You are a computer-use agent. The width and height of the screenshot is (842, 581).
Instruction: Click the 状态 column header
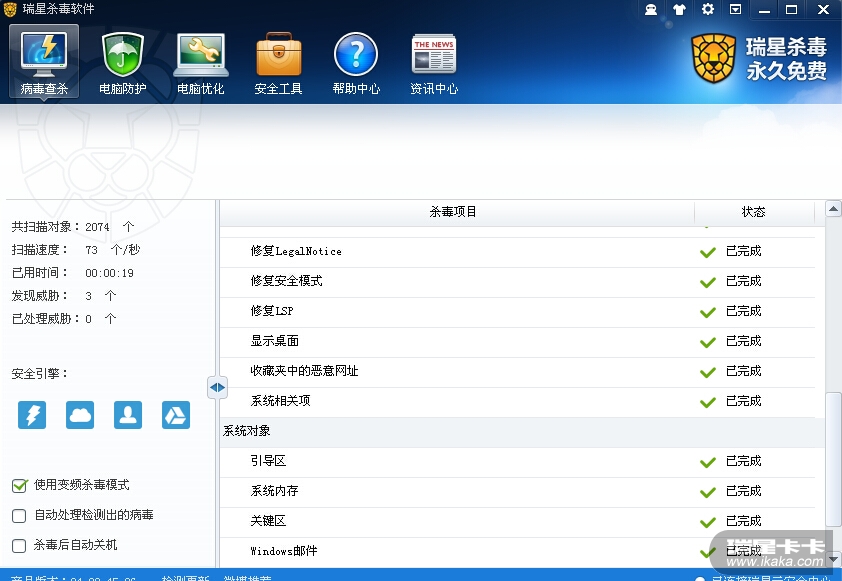[x=753, y=212]
